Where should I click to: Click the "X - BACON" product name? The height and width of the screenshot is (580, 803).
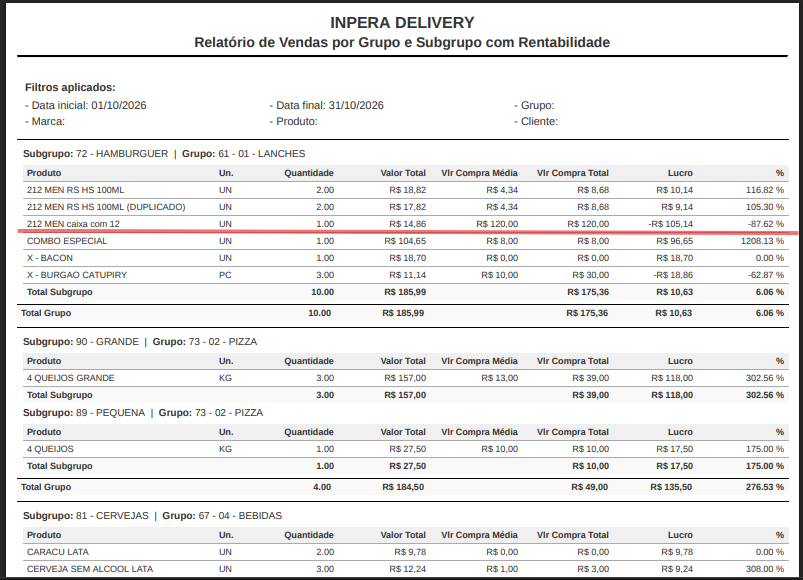pos(50,258)
